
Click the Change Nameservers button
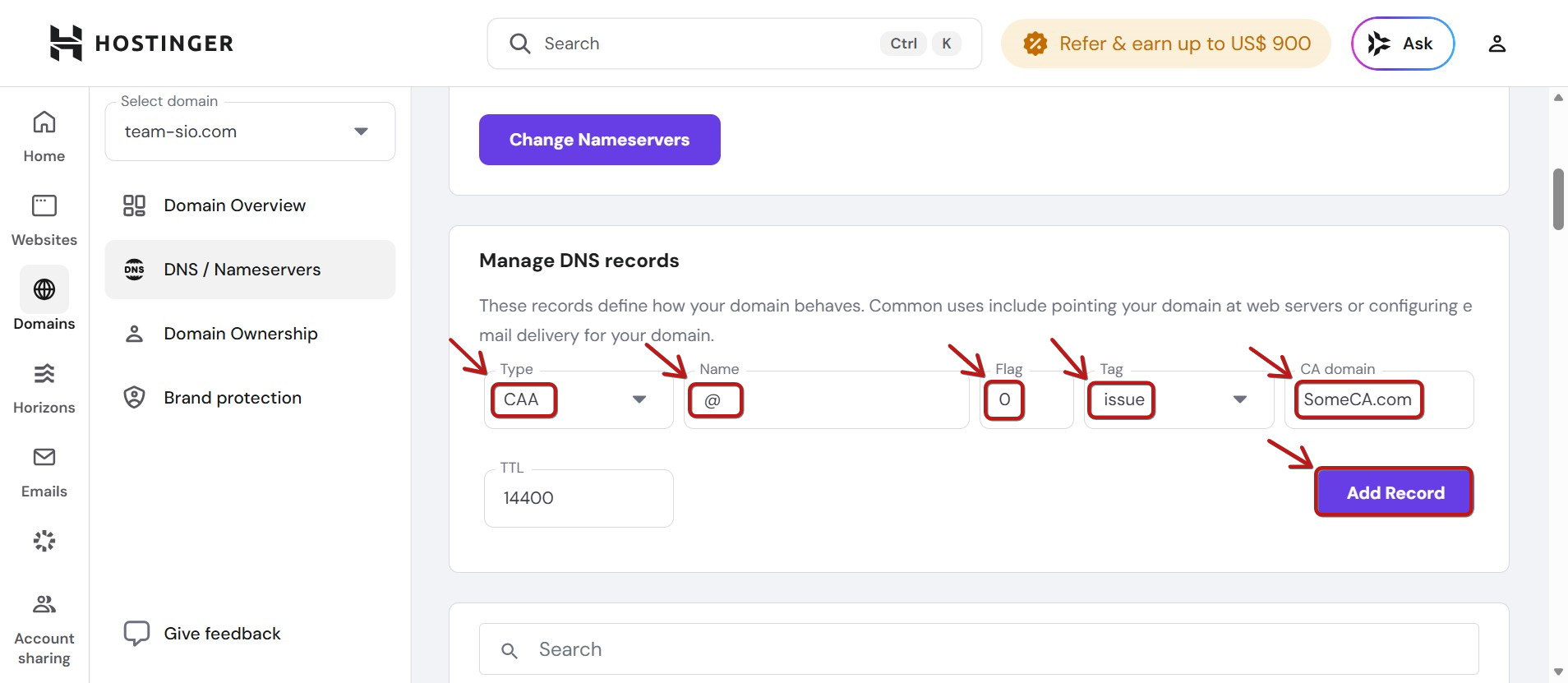point(600,140)
